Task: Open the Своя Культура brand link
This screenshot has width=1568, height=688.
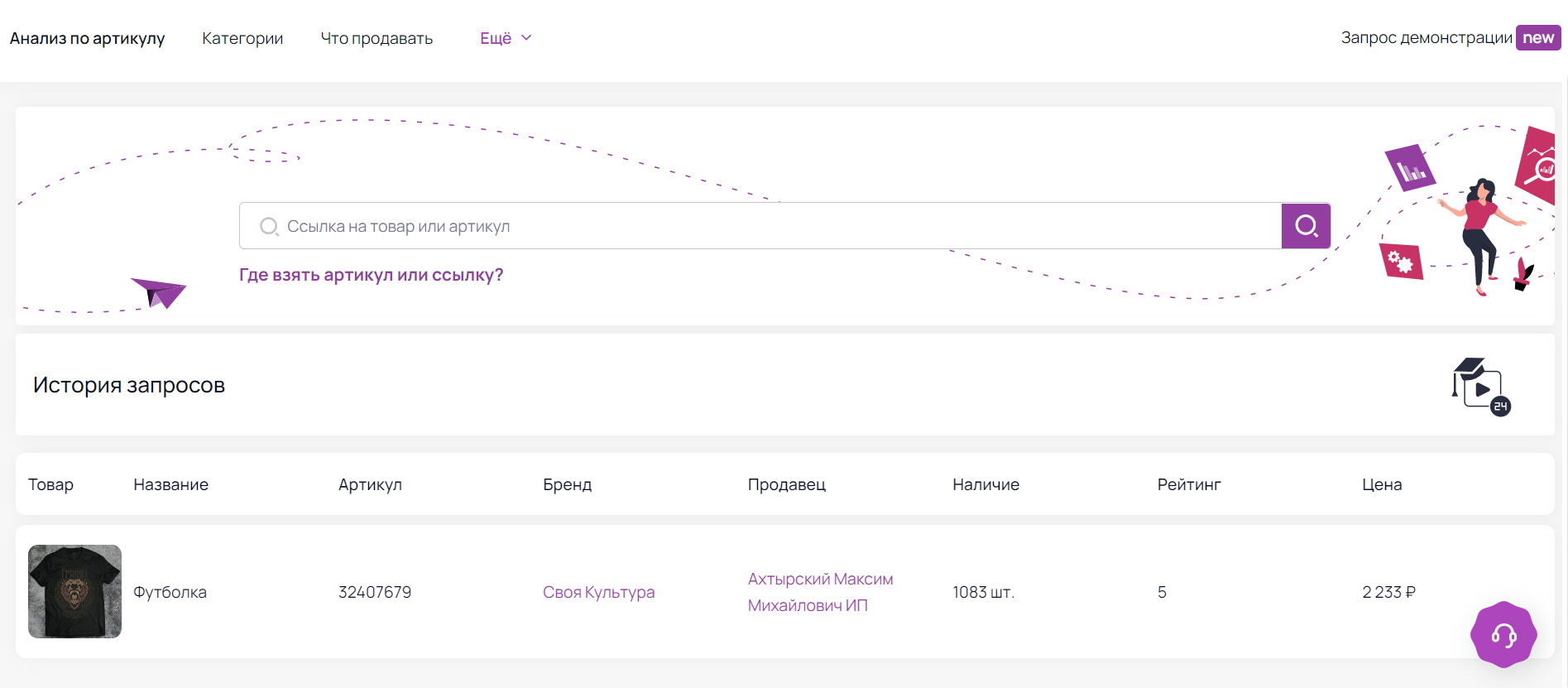Action: (598, 592)
